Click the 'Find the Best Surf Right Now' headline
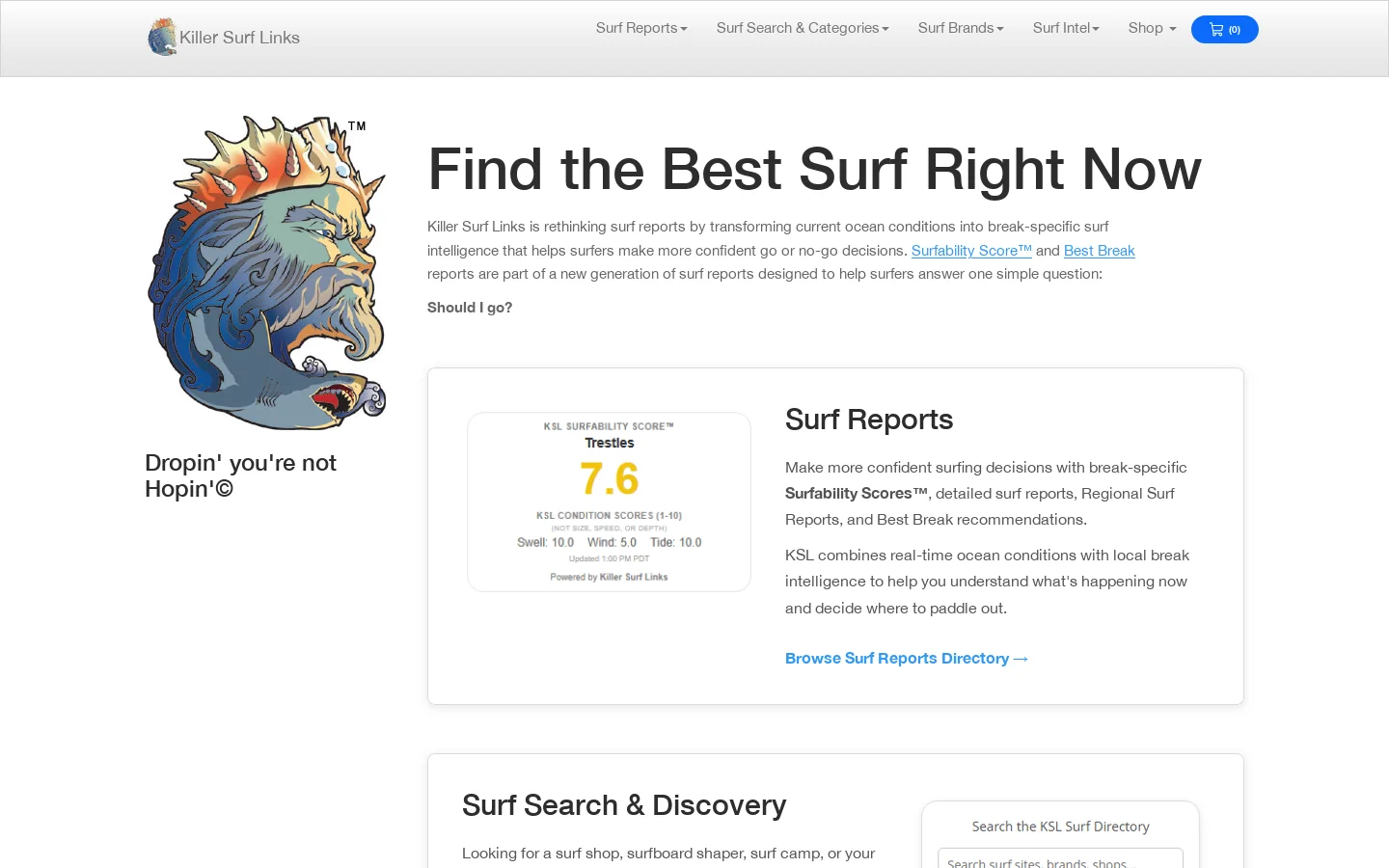 click(x=814, y=170)
